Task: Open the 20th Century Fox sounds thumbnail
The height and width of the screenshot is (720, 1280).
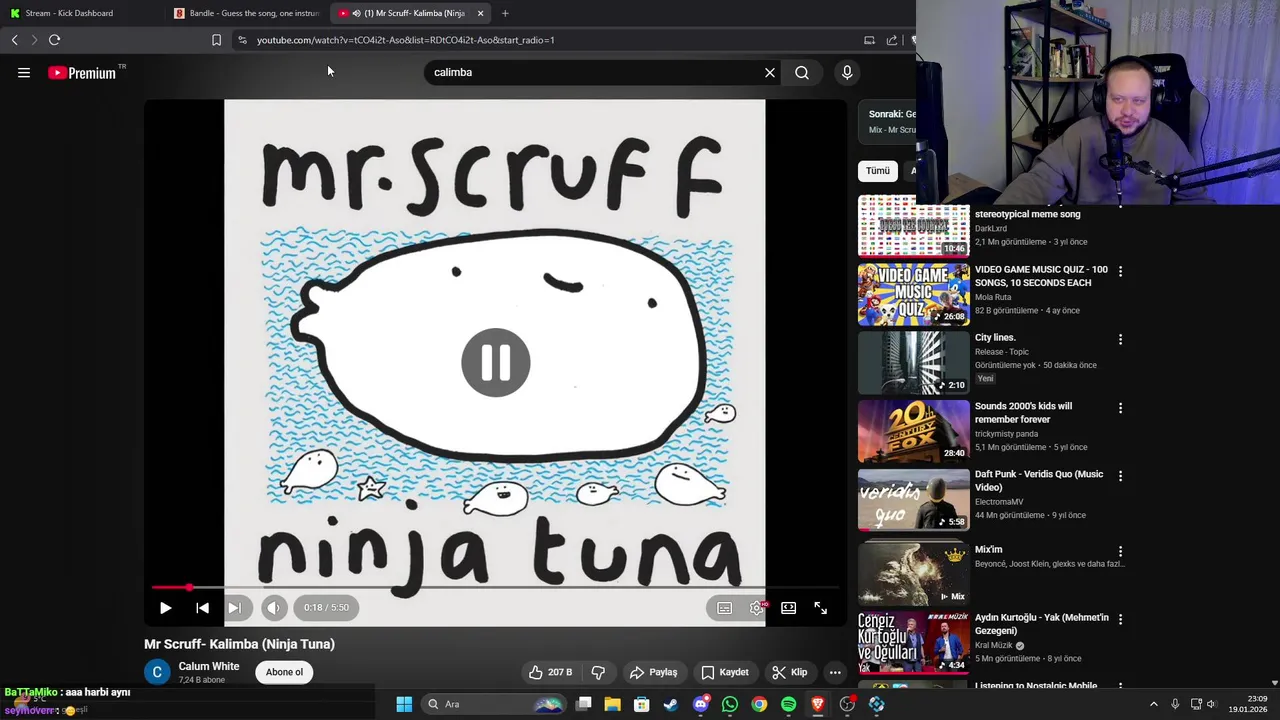Action: tap(914, 431)
